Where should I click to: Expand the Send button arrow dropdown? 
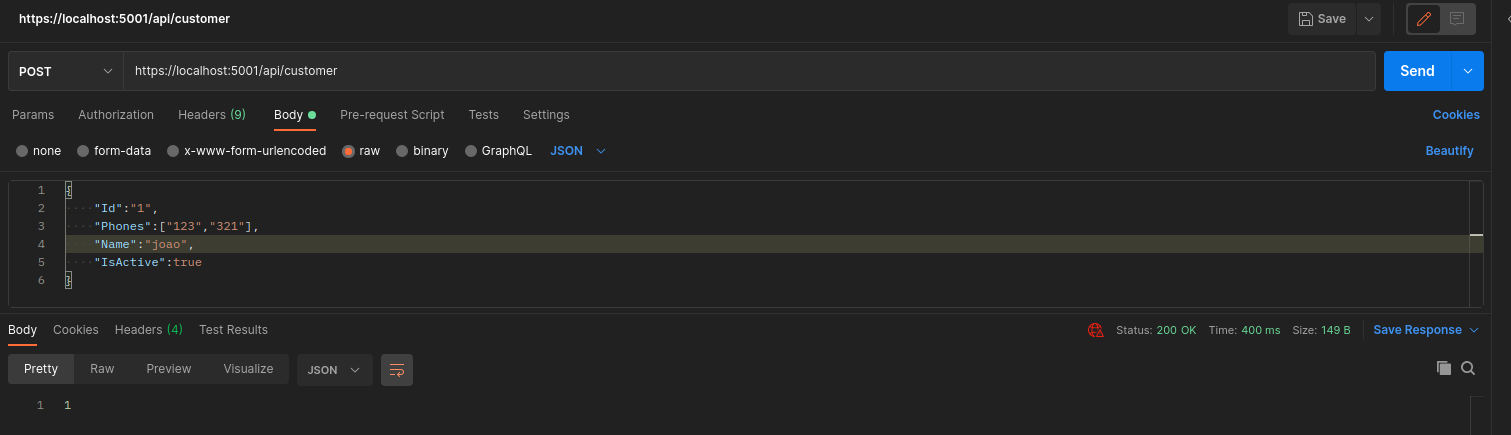coord(1467,71)
